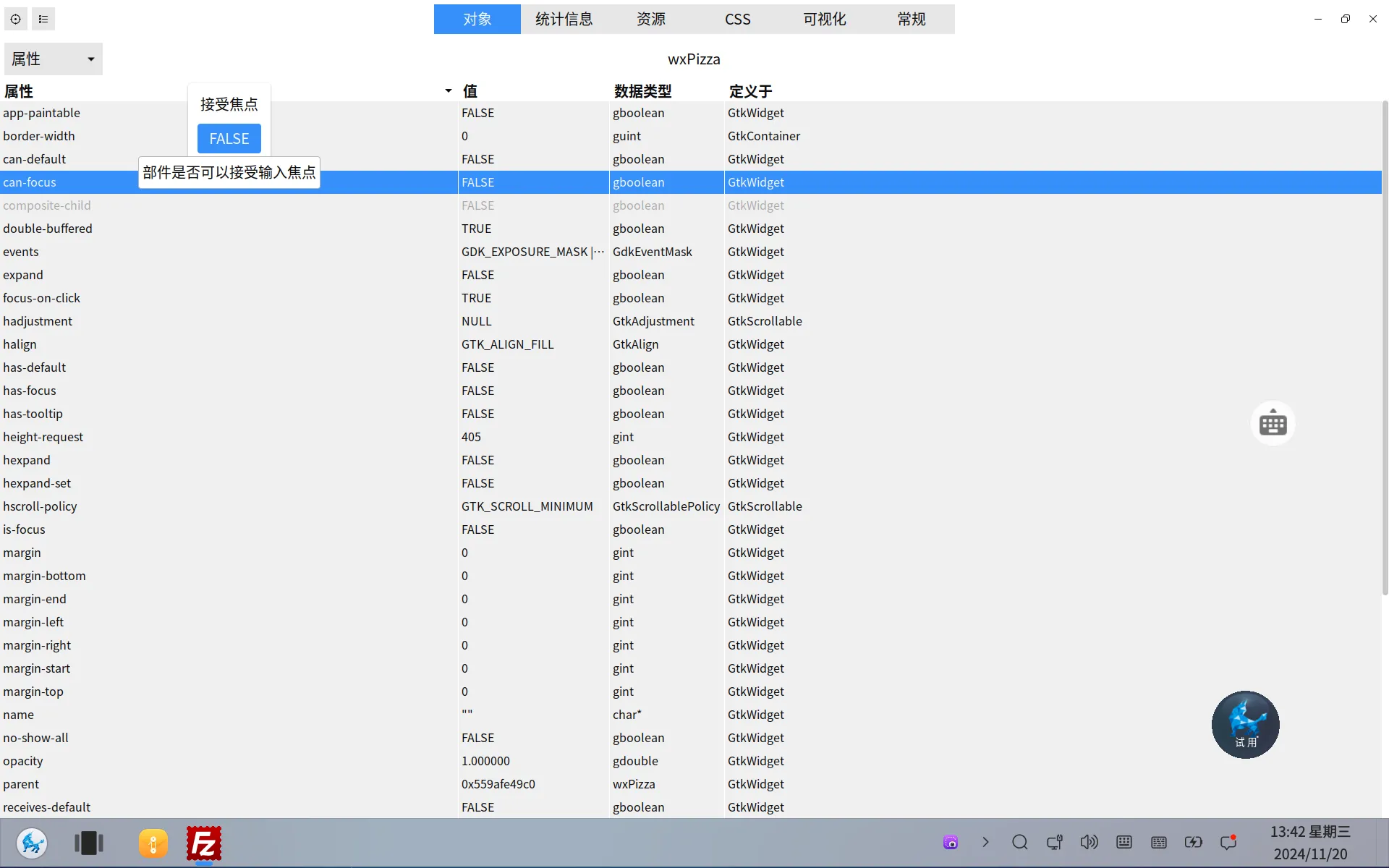Click the empty string value of name
The width and height of the screenshot is (1389, 868).
coord(467,713)
